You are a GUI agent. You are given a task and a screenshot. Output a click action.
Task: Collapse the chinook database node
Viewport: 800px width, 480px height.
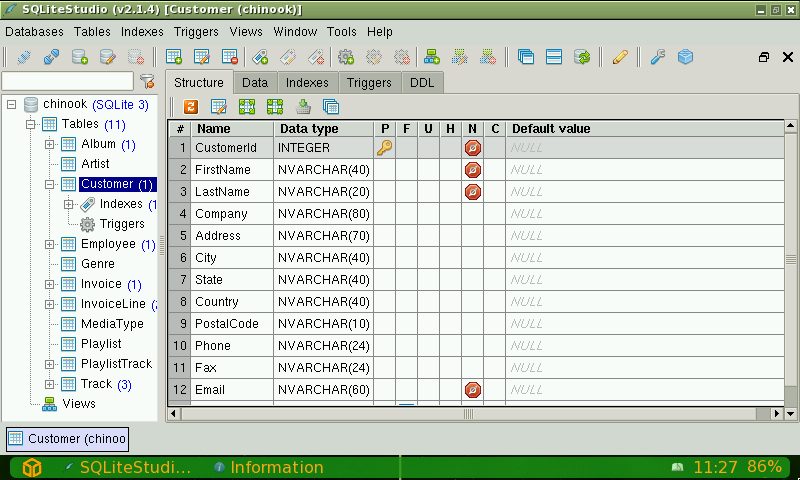pos(11,105)
